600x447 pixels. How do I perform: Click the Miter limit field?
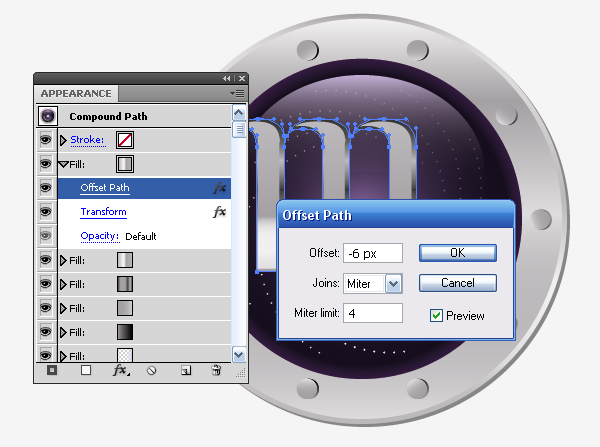373,313
